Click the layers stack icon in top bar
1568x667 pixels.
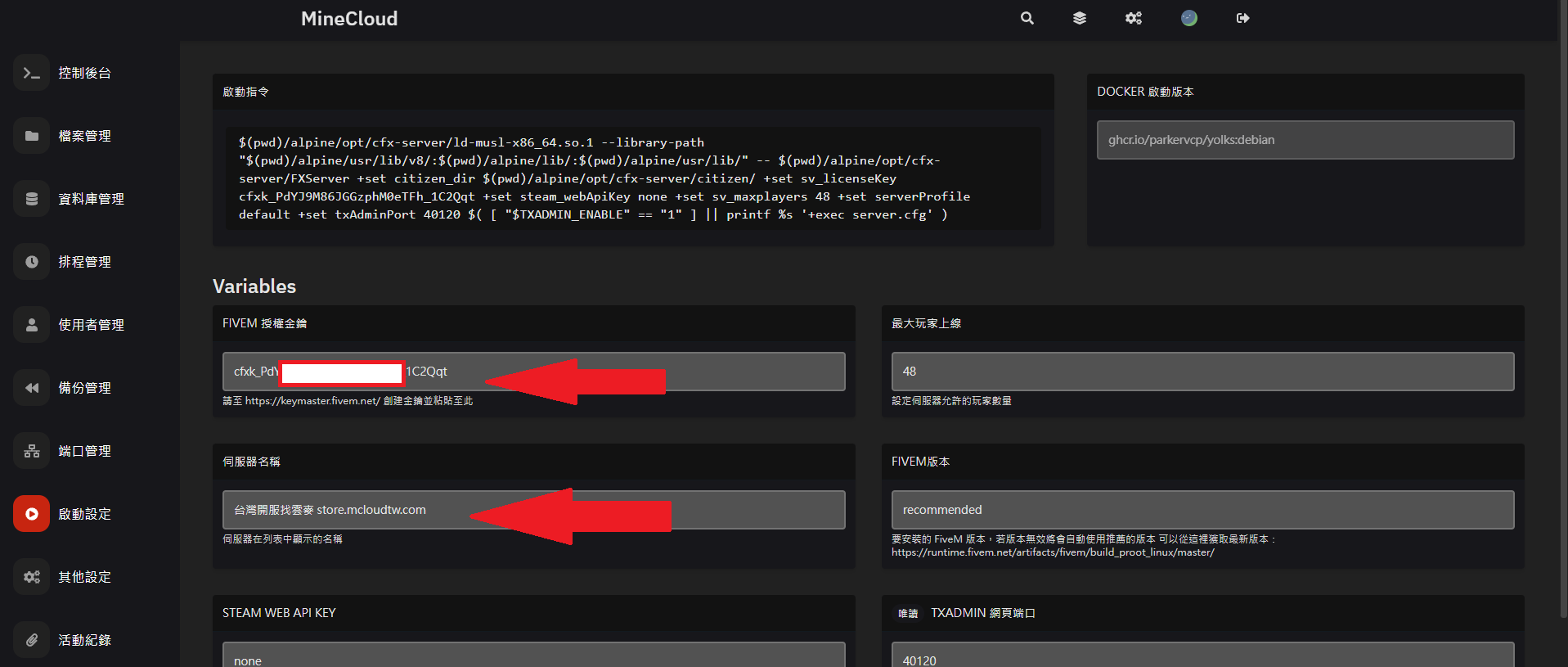point(1080,18)
